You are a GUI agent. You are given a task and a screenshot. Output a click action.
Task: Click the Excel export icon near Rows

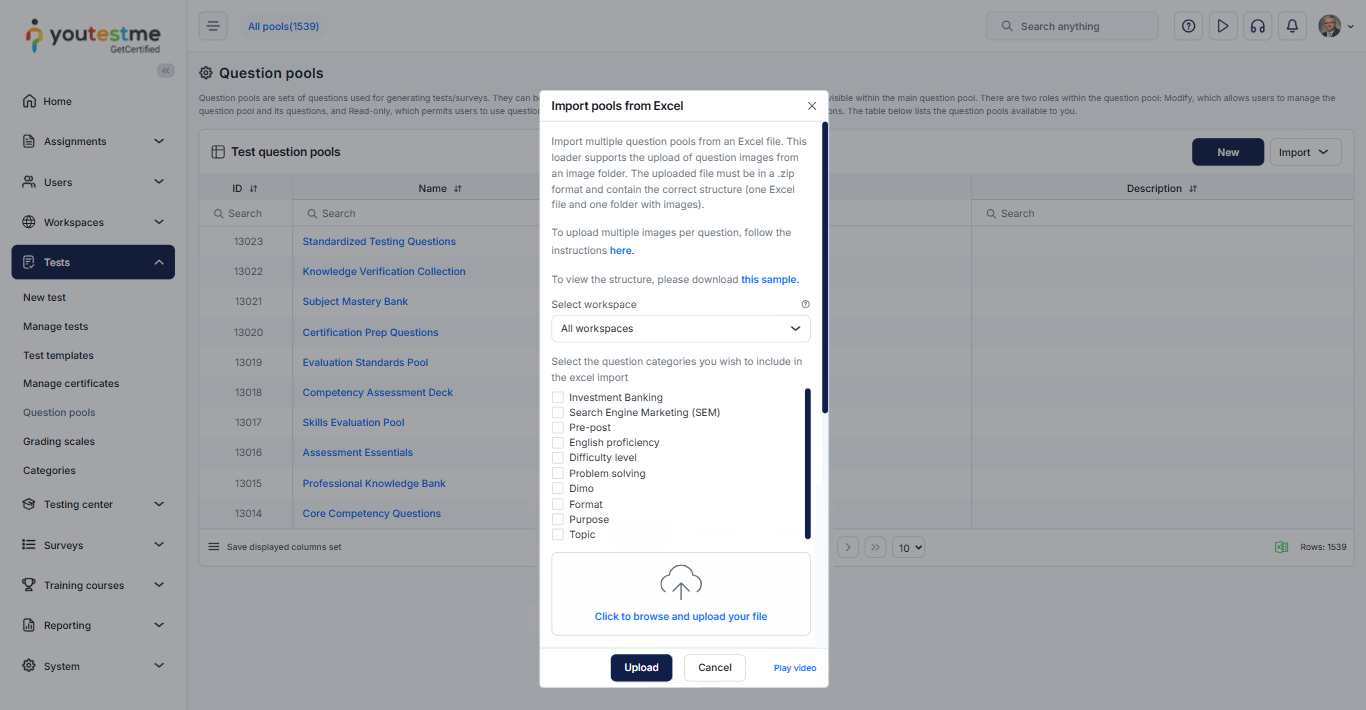[x=1280, y=547]
